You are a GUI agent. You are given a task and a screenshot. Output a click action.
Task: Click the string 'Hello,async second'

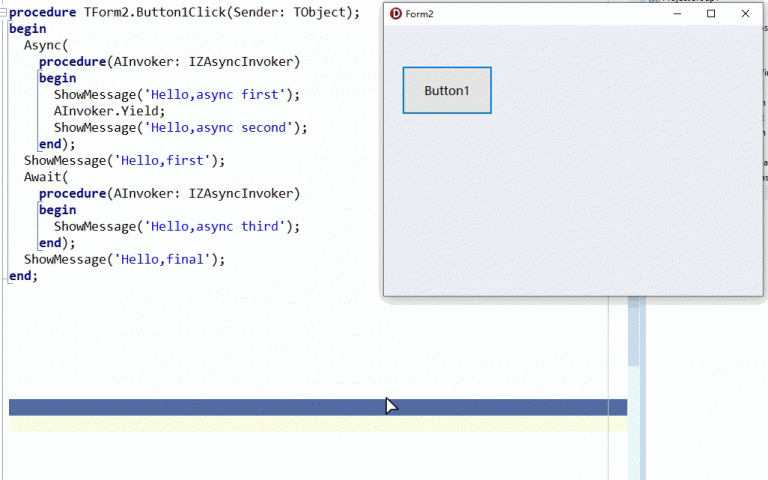pos(218,128)
